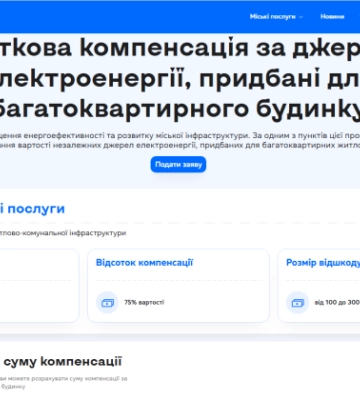Open the Міські послуги dropdown menu
Viewport: 360px width, 400px height.
tap(276, 17)
